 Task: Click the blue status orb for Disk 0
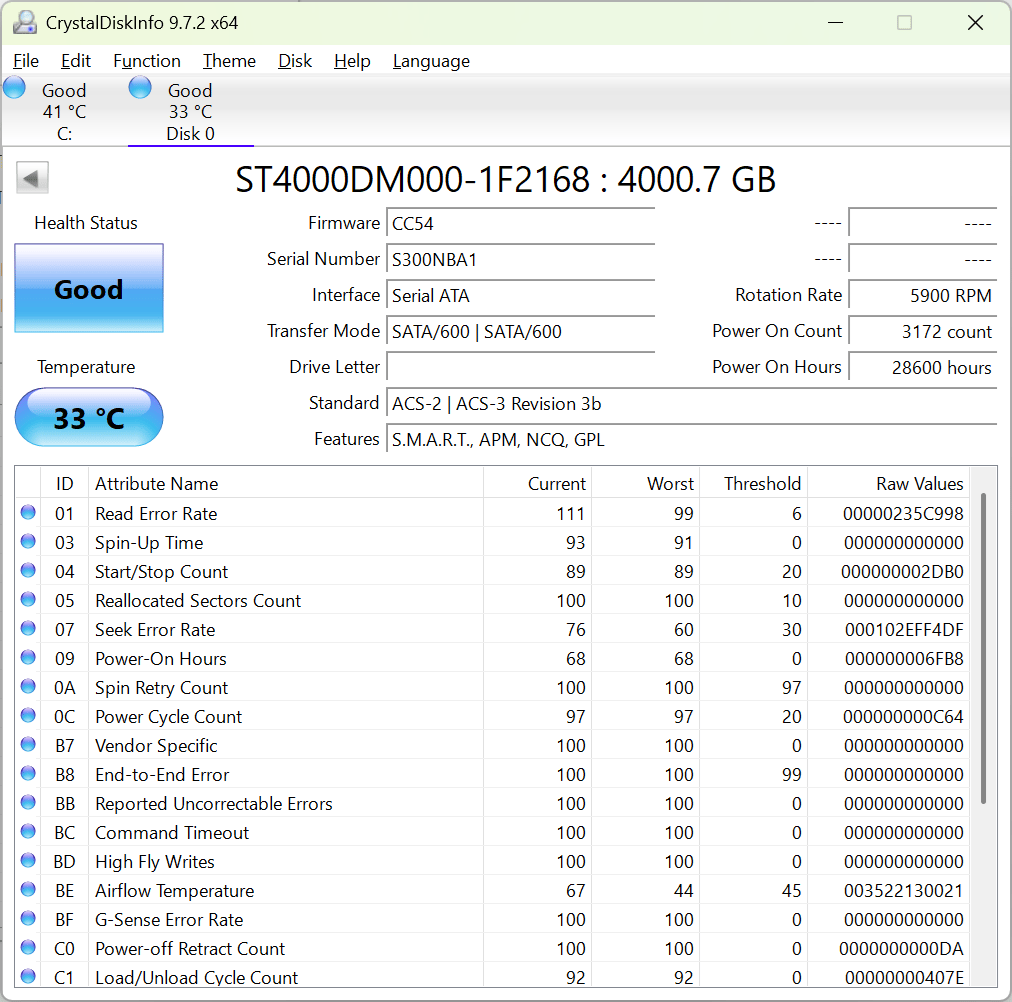click(x=140, y=88)
